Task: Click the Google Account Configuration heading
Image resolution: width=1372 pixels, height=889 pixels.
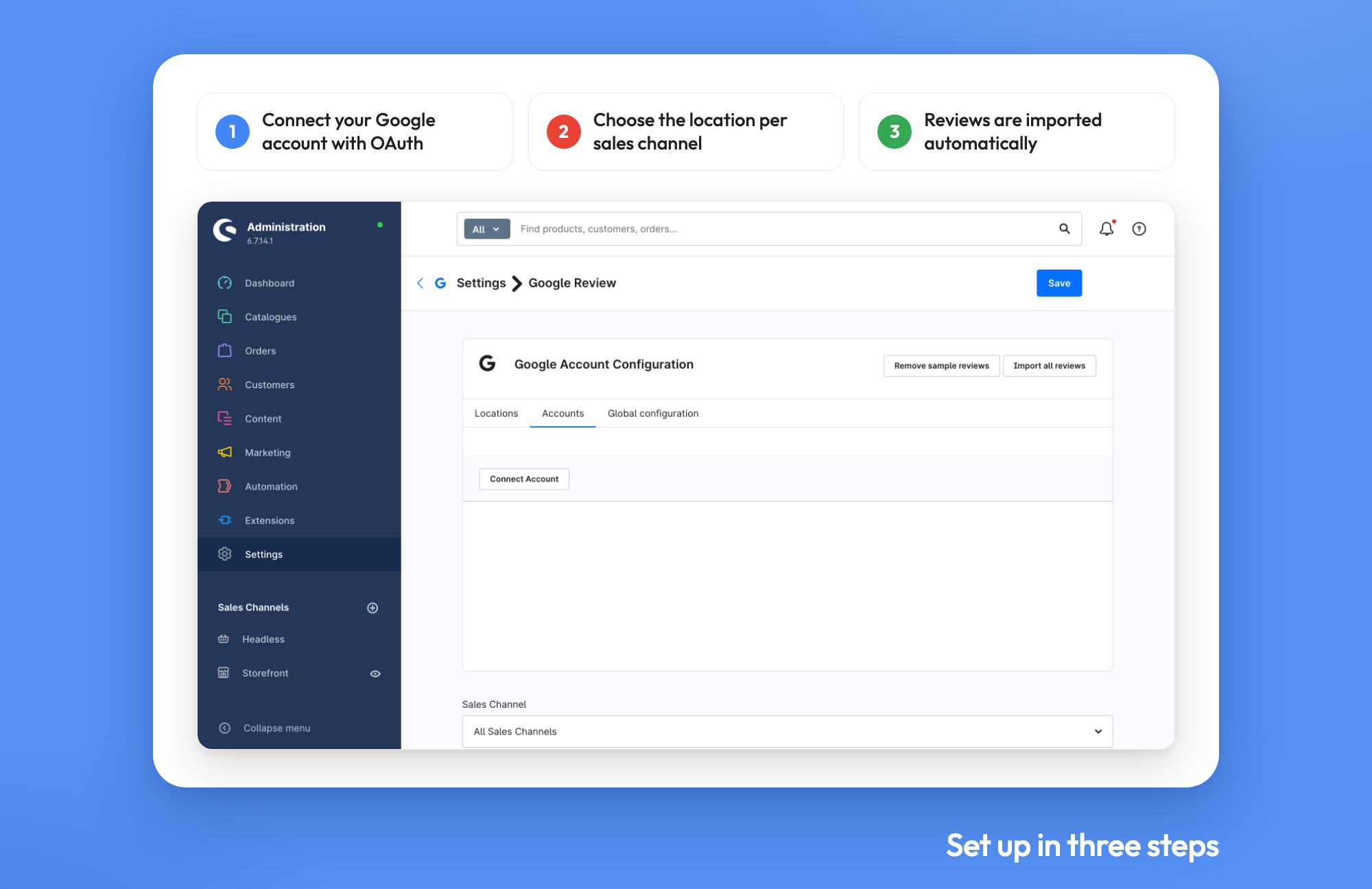Action: point(604,364)
